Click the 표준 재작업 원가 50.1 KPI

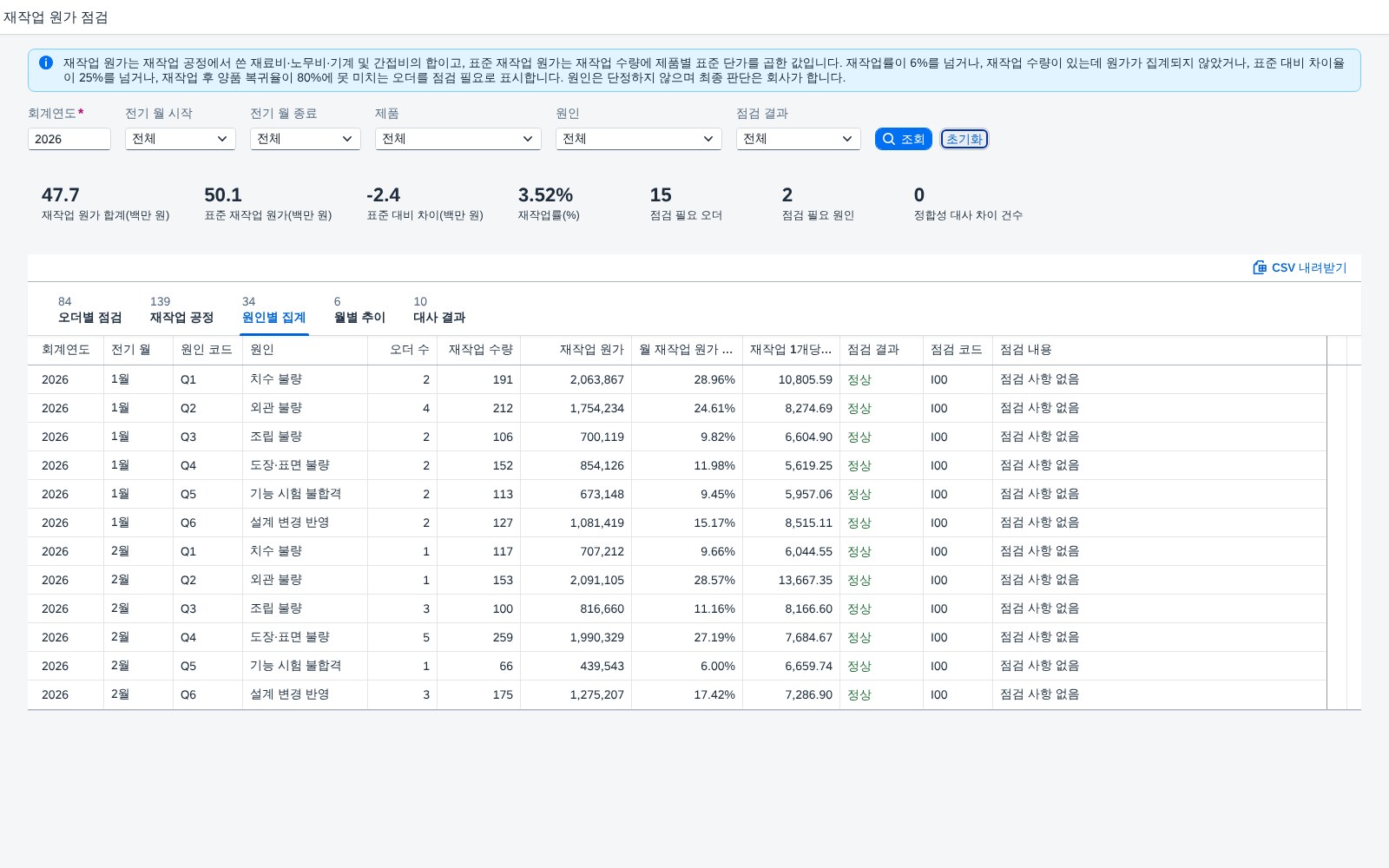click(267, 204)
